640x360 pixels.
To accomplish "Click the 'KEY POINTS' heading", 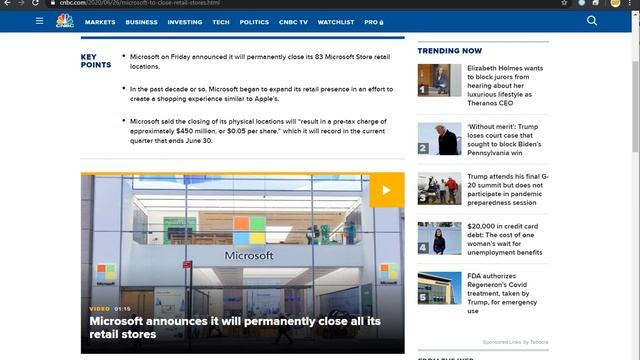I will [x=96, y=61].
